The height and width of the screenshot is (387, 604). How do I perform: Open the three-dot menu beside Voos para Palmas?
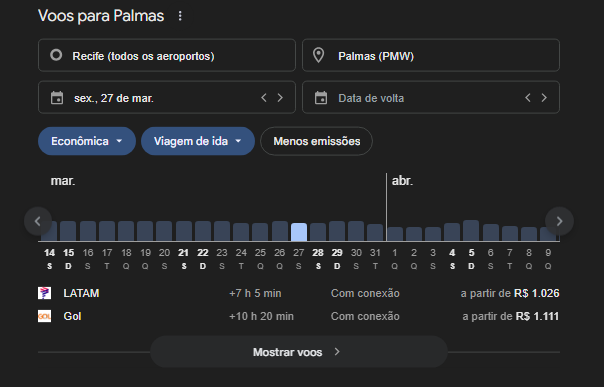pyautogui.click(x=180, y=16)
